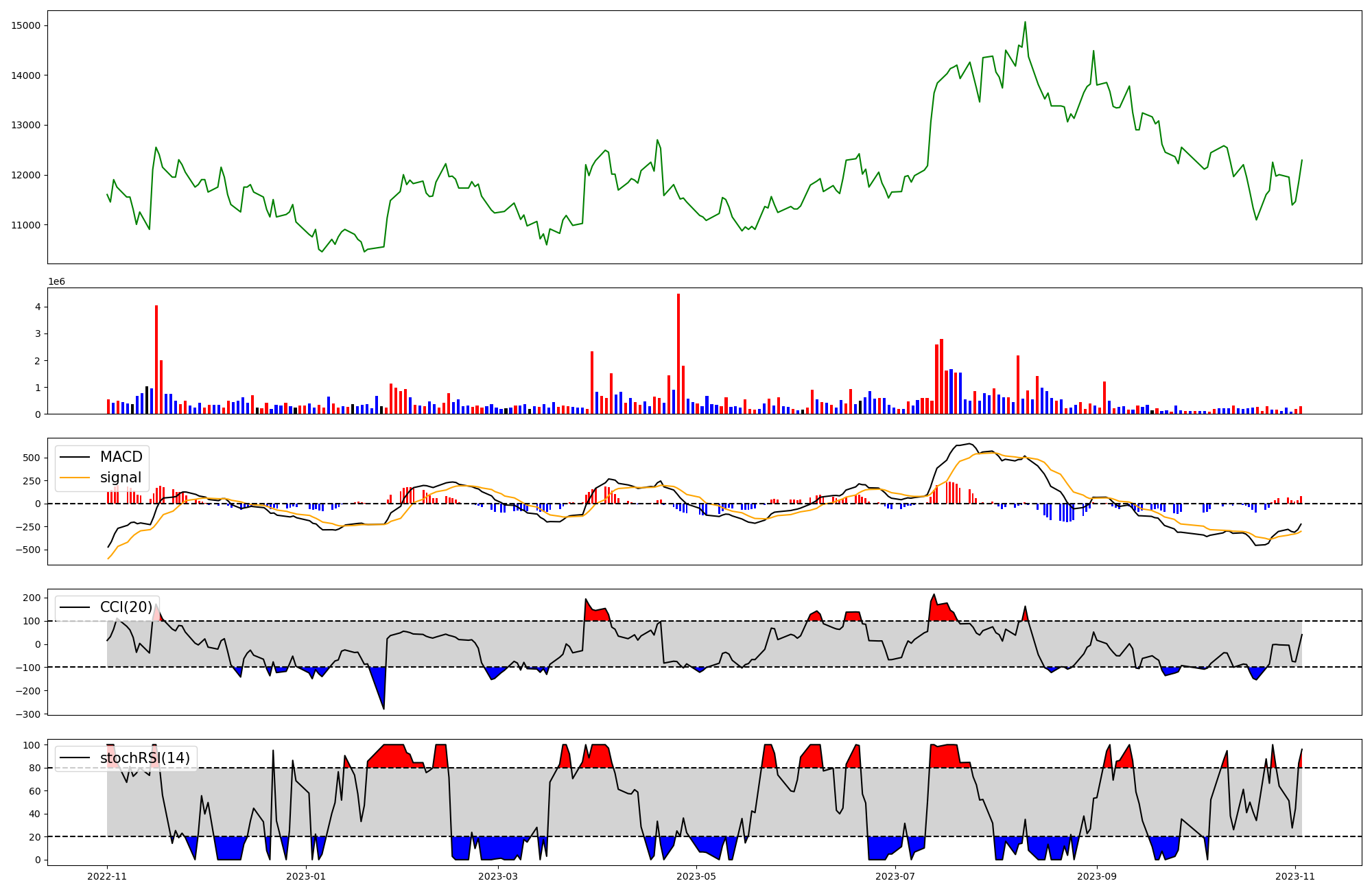Click the -300 tick on the CCI axis
The height and width of the screenshot is (892, 1372).
(29, 714)
